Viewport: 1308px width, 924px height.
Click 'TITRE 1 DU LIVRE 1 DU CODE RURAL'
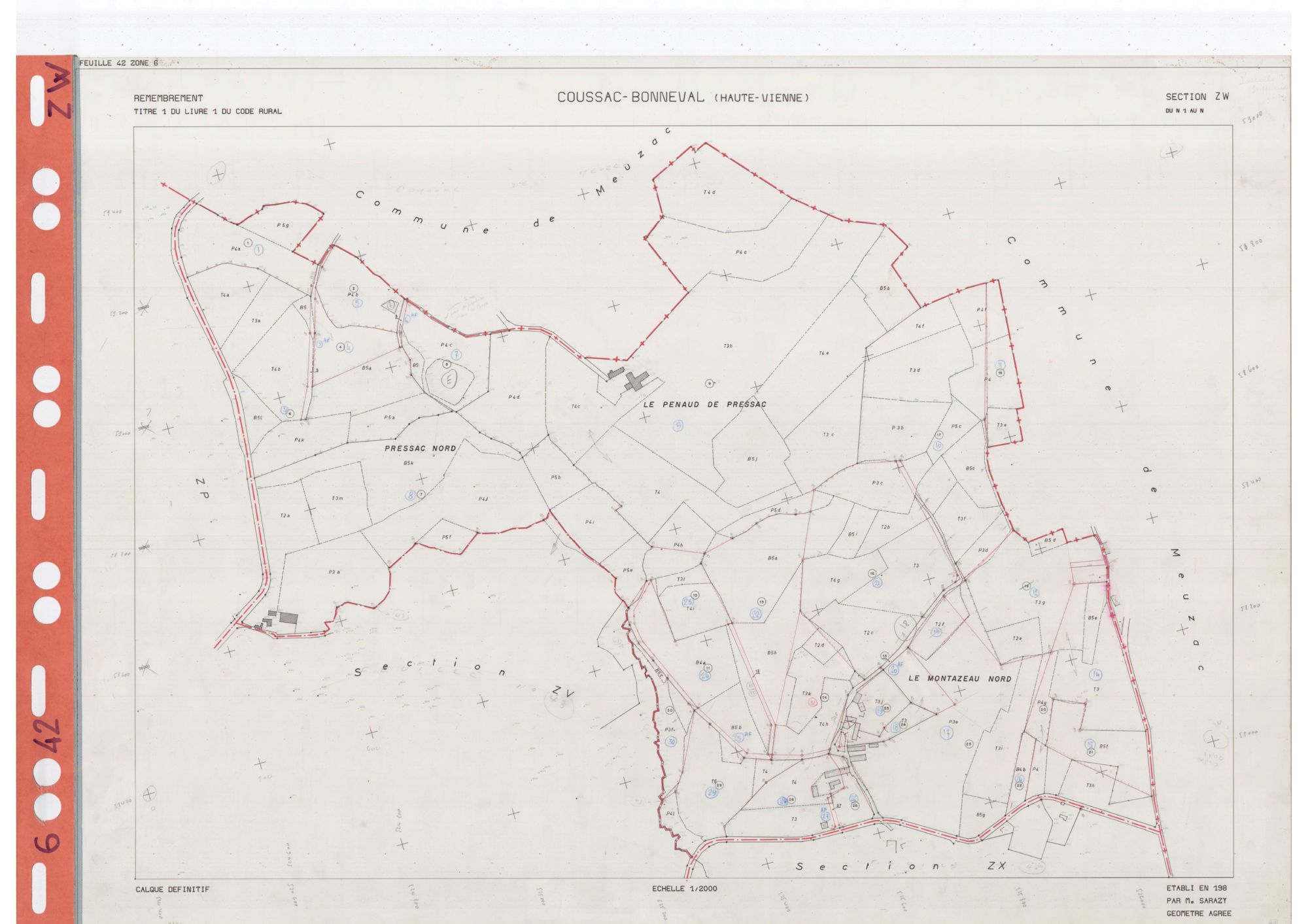click(x=207, y=112)
